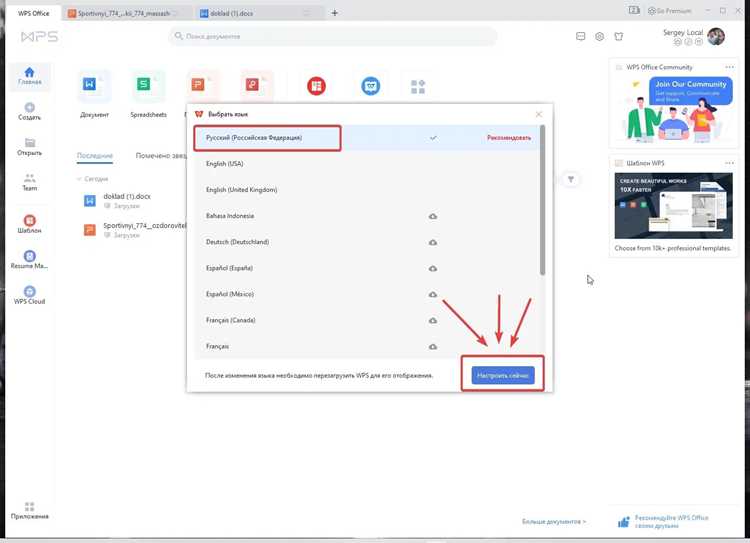Click the WPS logo at top left
Viewport: 750px width, 543px height.
[x=40, y=36]
